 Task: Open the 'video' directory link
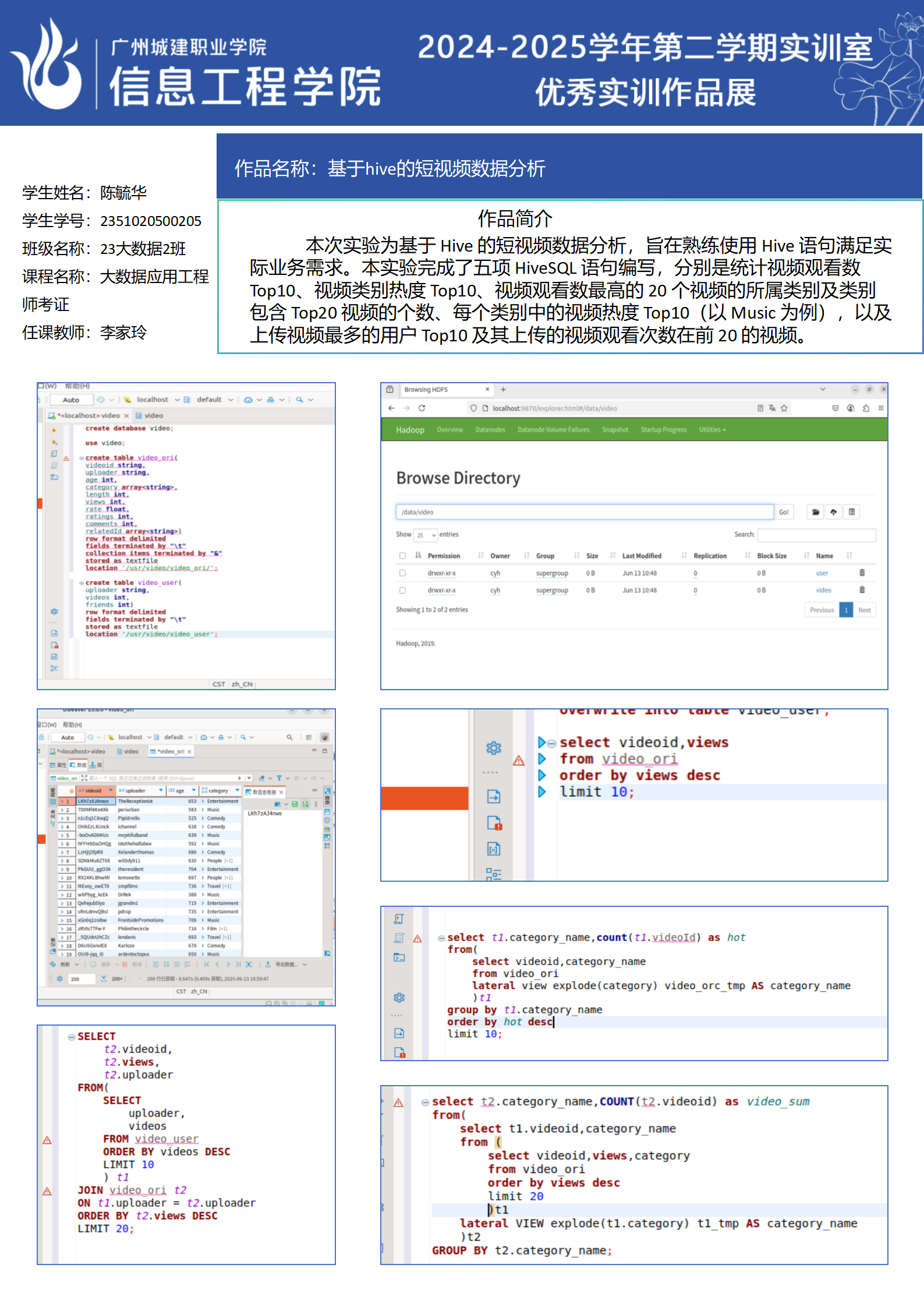pyautogui.click(x=823, y=590)
